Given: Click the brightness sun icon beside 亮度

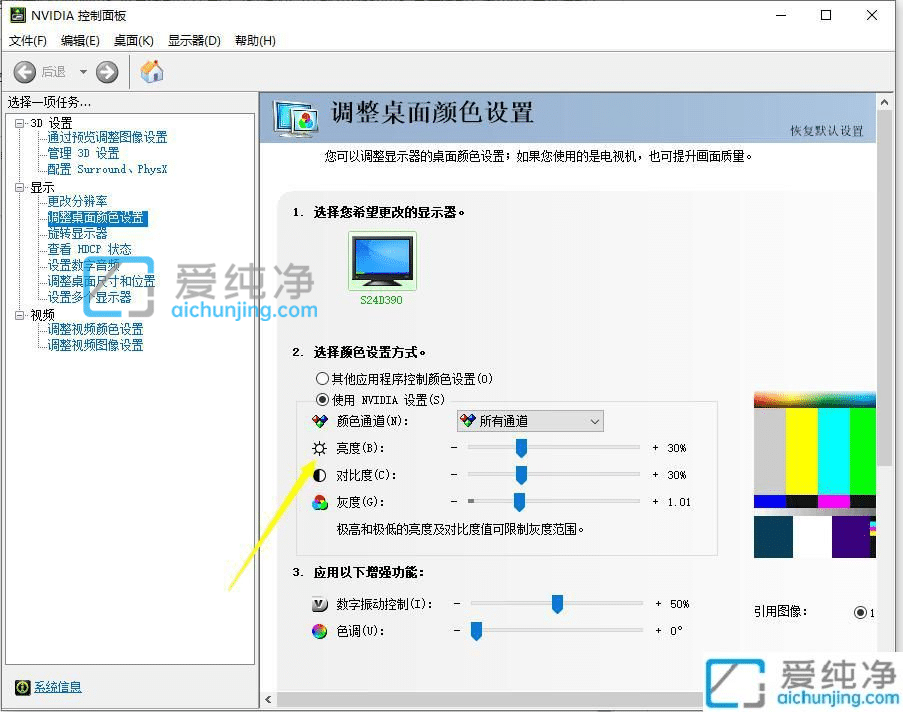Looking at the screenshot, I should tap(319, 448).
